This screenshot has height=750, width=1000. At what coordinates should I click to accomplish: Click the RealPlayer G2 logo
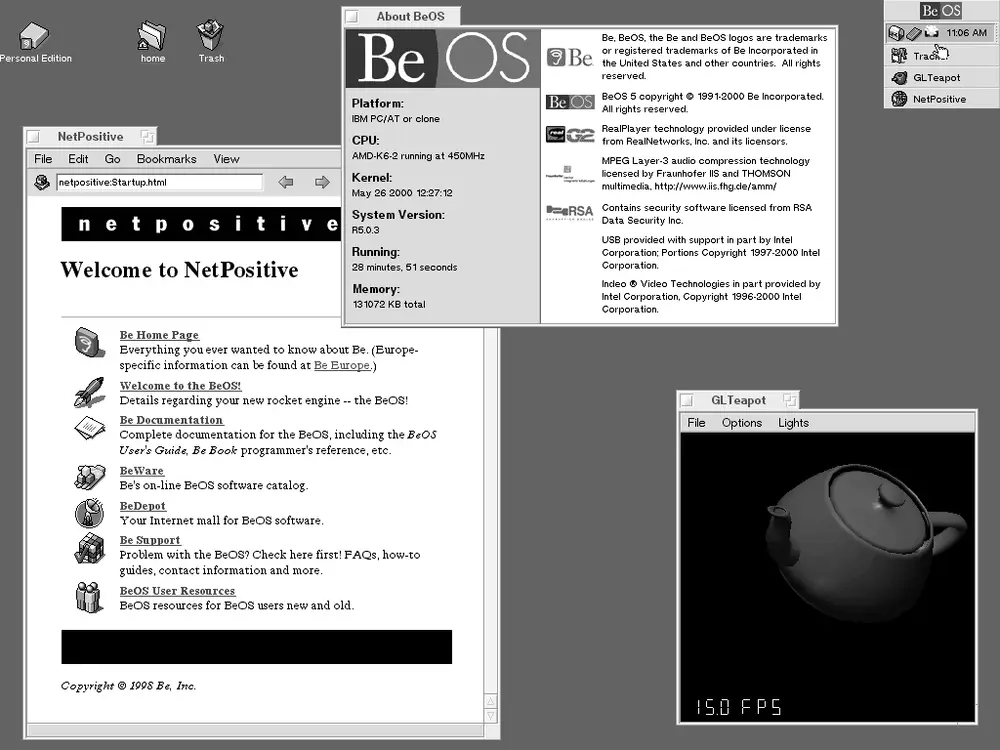[570, 135]
